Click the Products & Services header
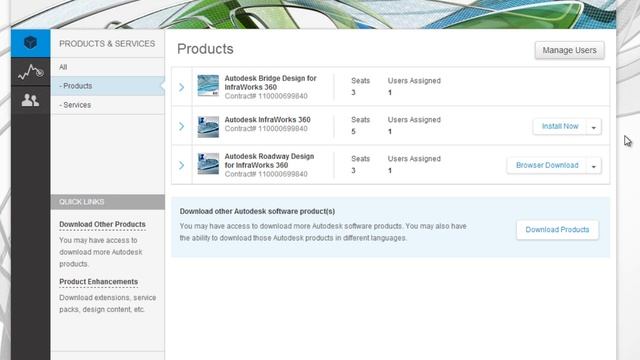Viewport: 640px width, 360px height. click(x=107, y=44)
